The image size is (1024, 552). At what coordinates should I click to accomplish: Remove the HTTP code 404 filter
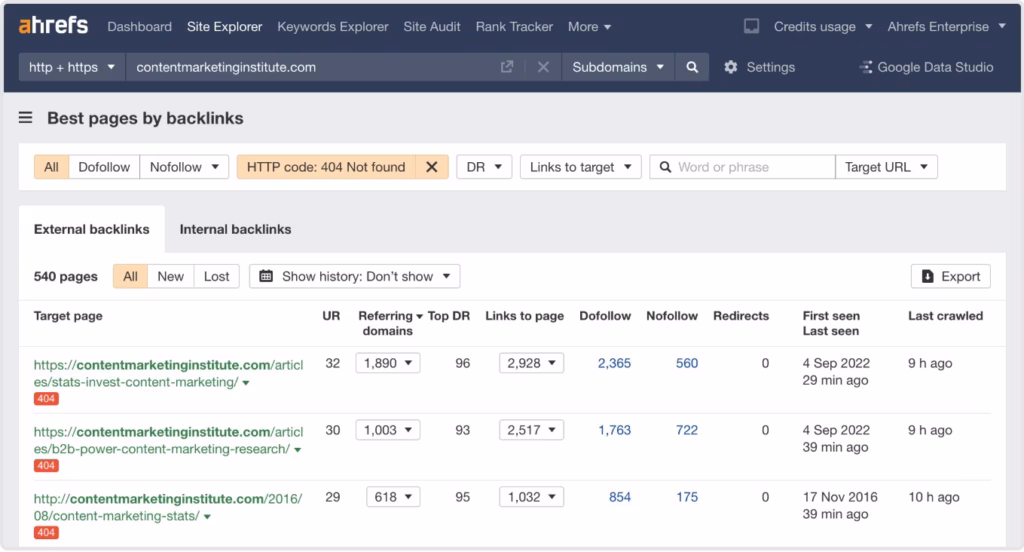coord(431,167)
